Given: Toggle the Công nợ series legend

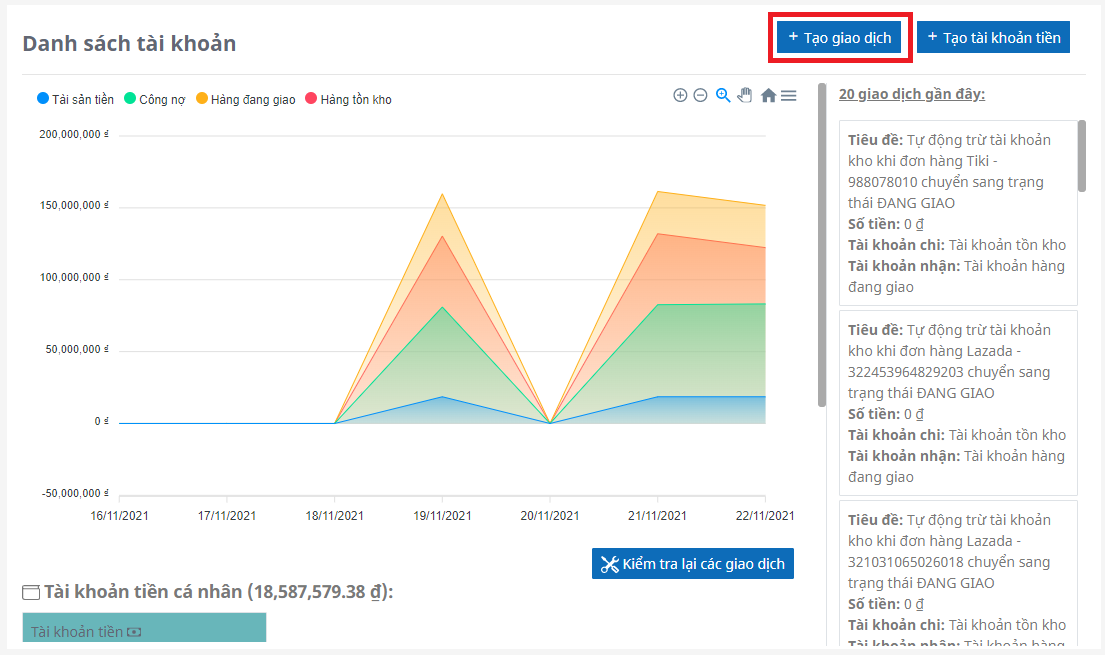Looking at the screenshot, I should point(154,99).
